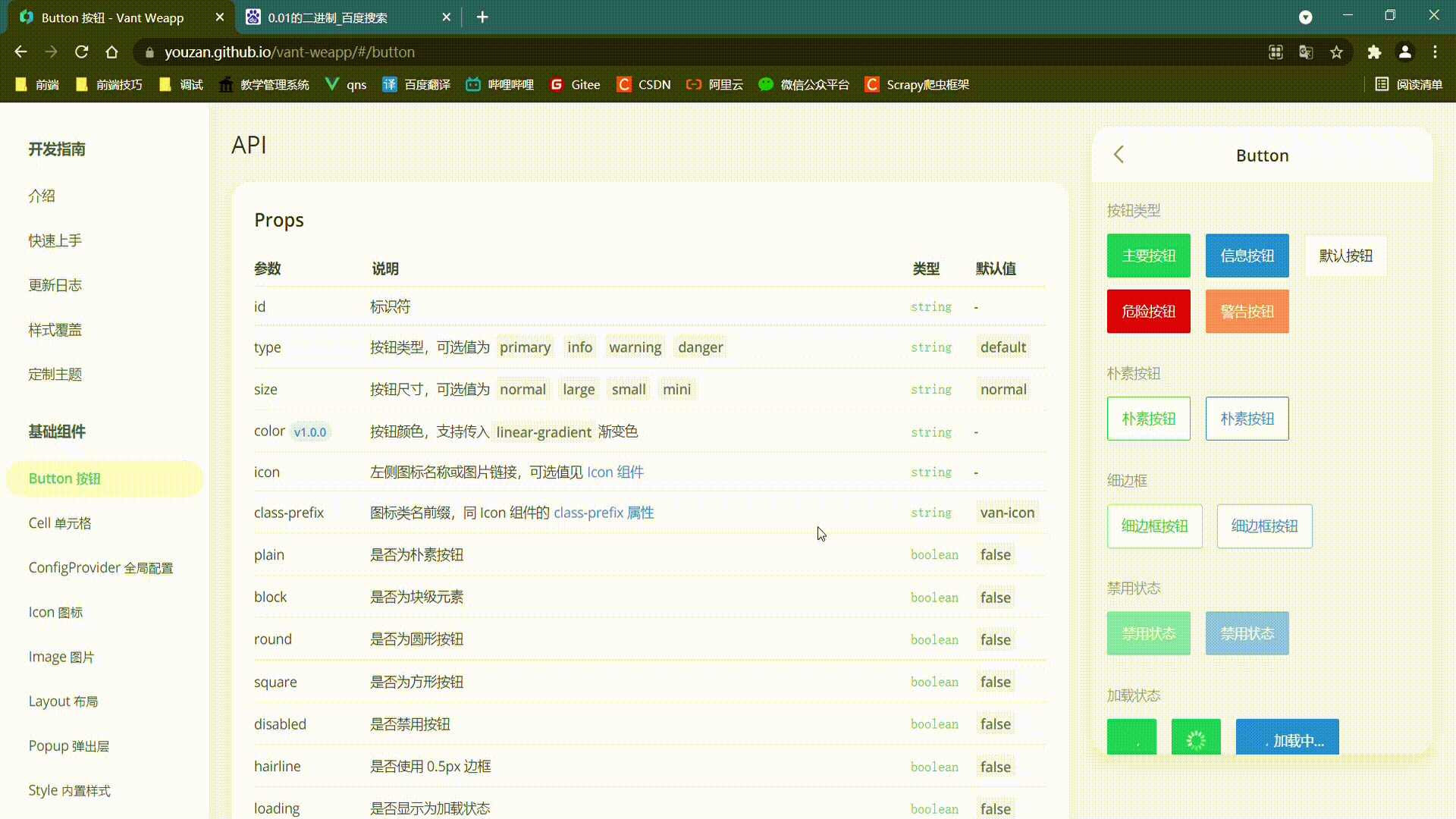
Task: Click the orange 警告按钮 button
Action: click(1247, 311)
